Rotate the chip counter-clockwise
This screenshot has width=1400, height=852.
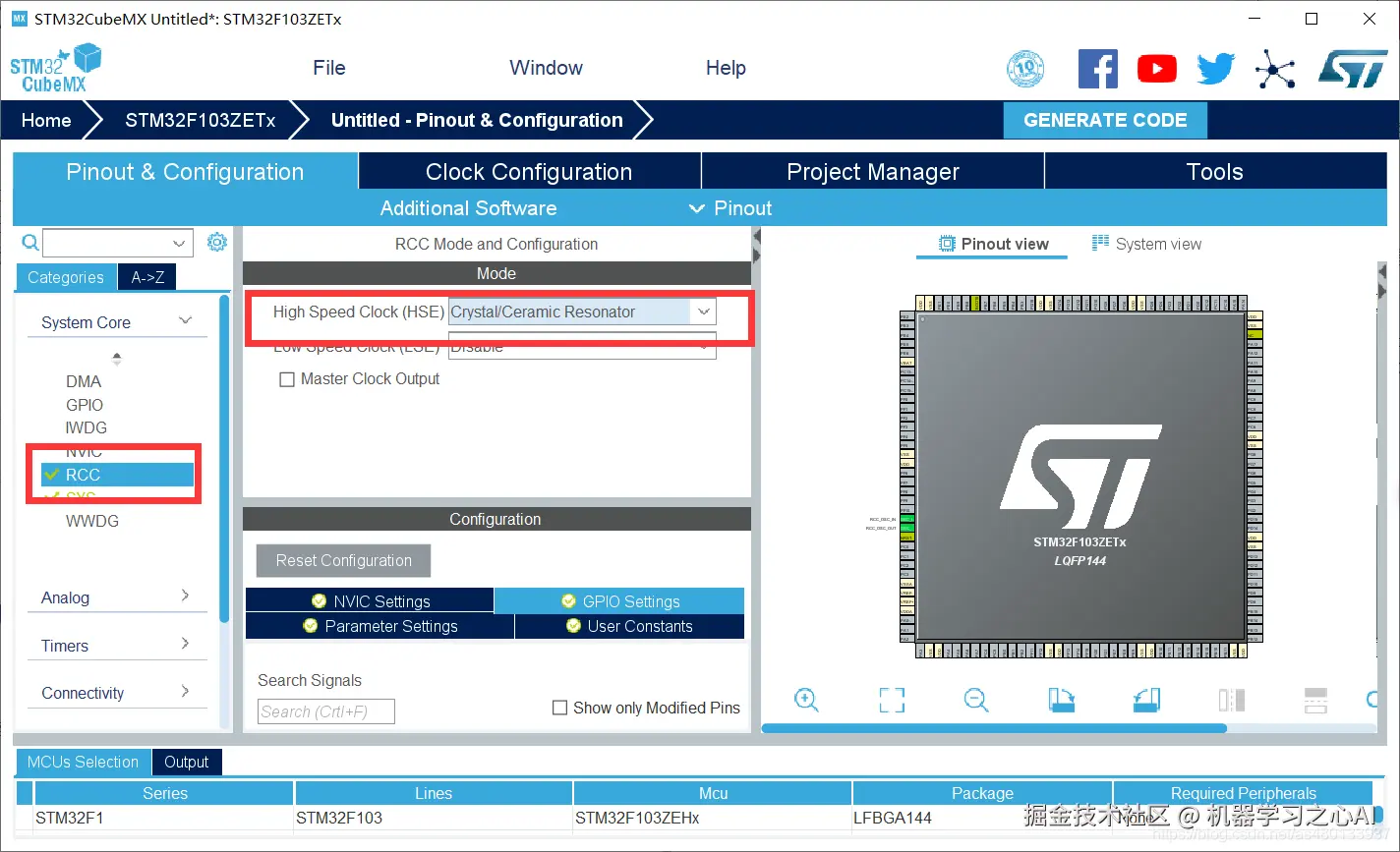pos(1147,700)
